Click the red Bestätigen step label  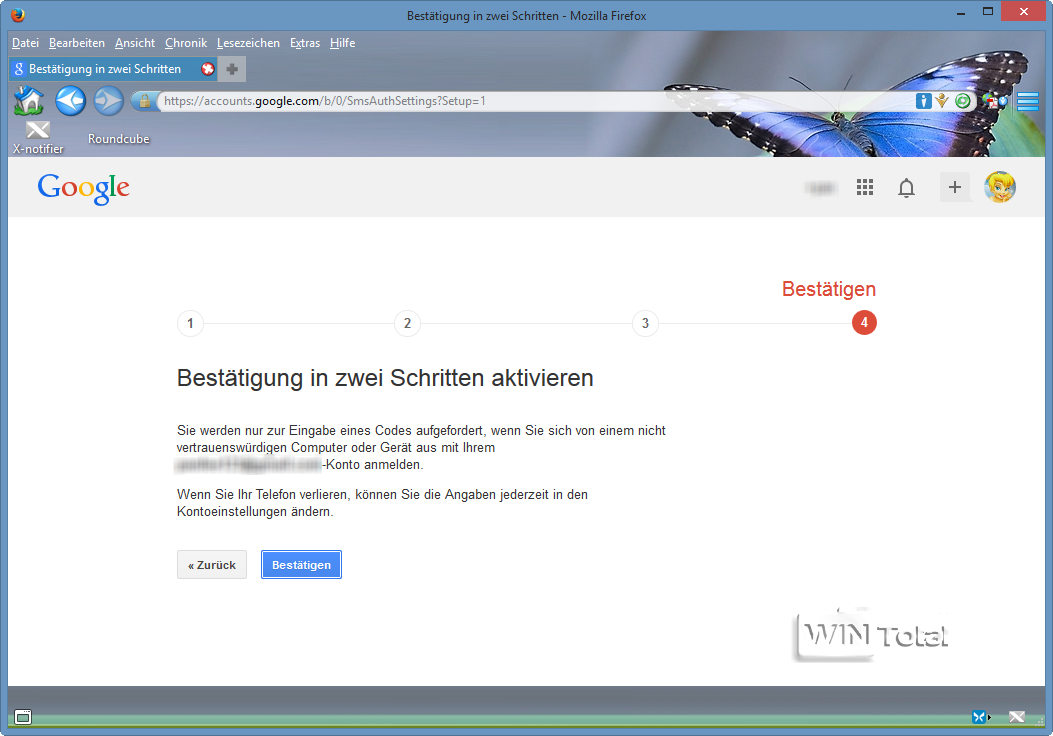coord(829,289)
